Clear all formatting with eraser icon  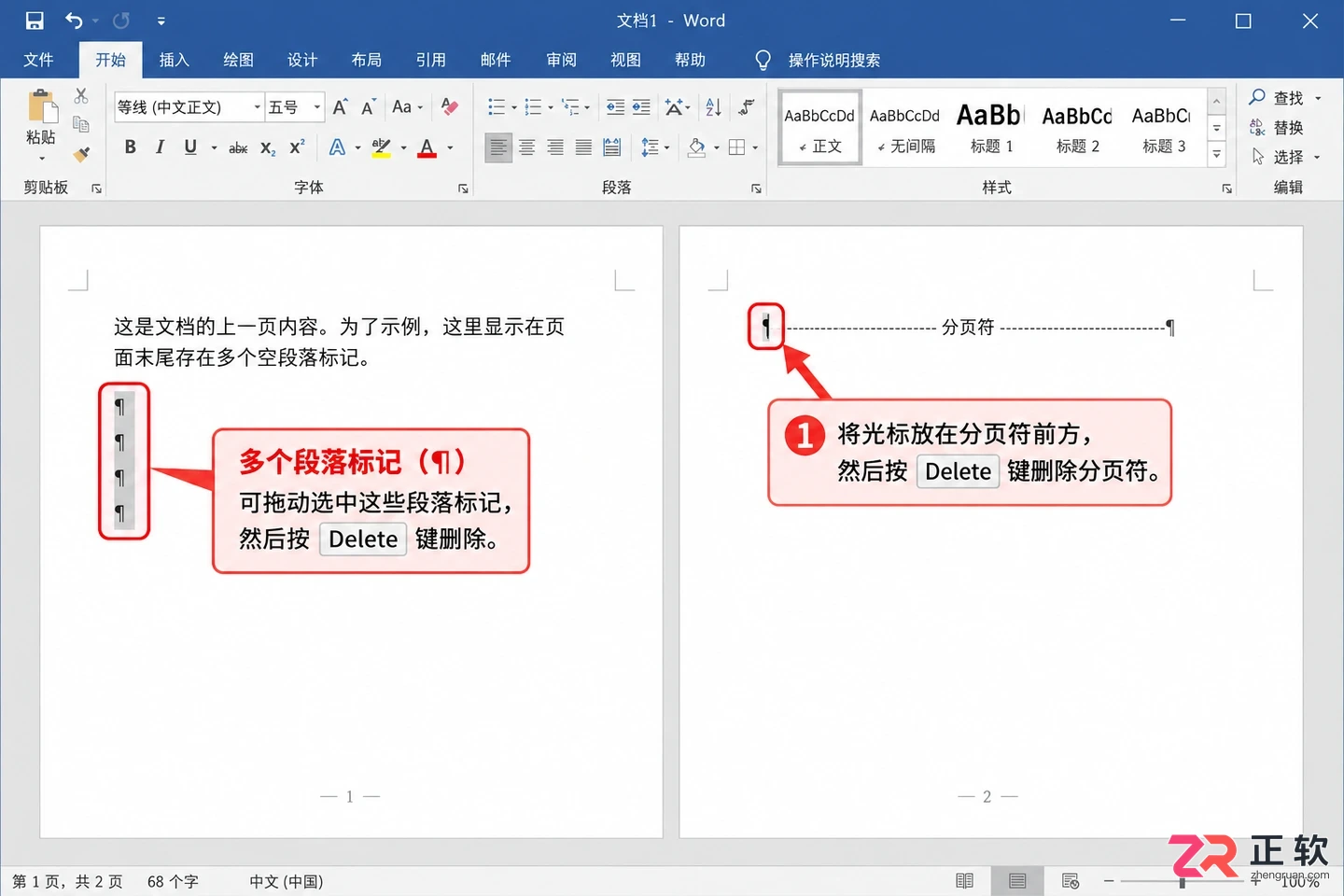click(450, 106)
